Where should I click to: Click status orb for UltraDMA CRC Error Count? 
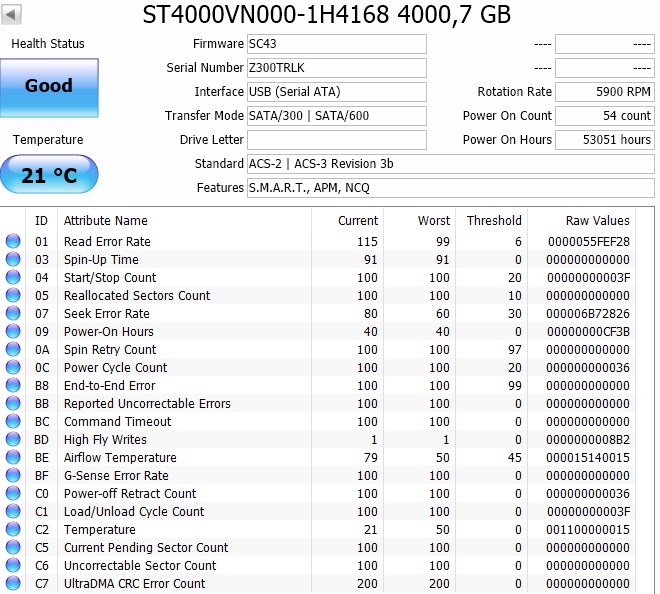[x=13, y=583]
